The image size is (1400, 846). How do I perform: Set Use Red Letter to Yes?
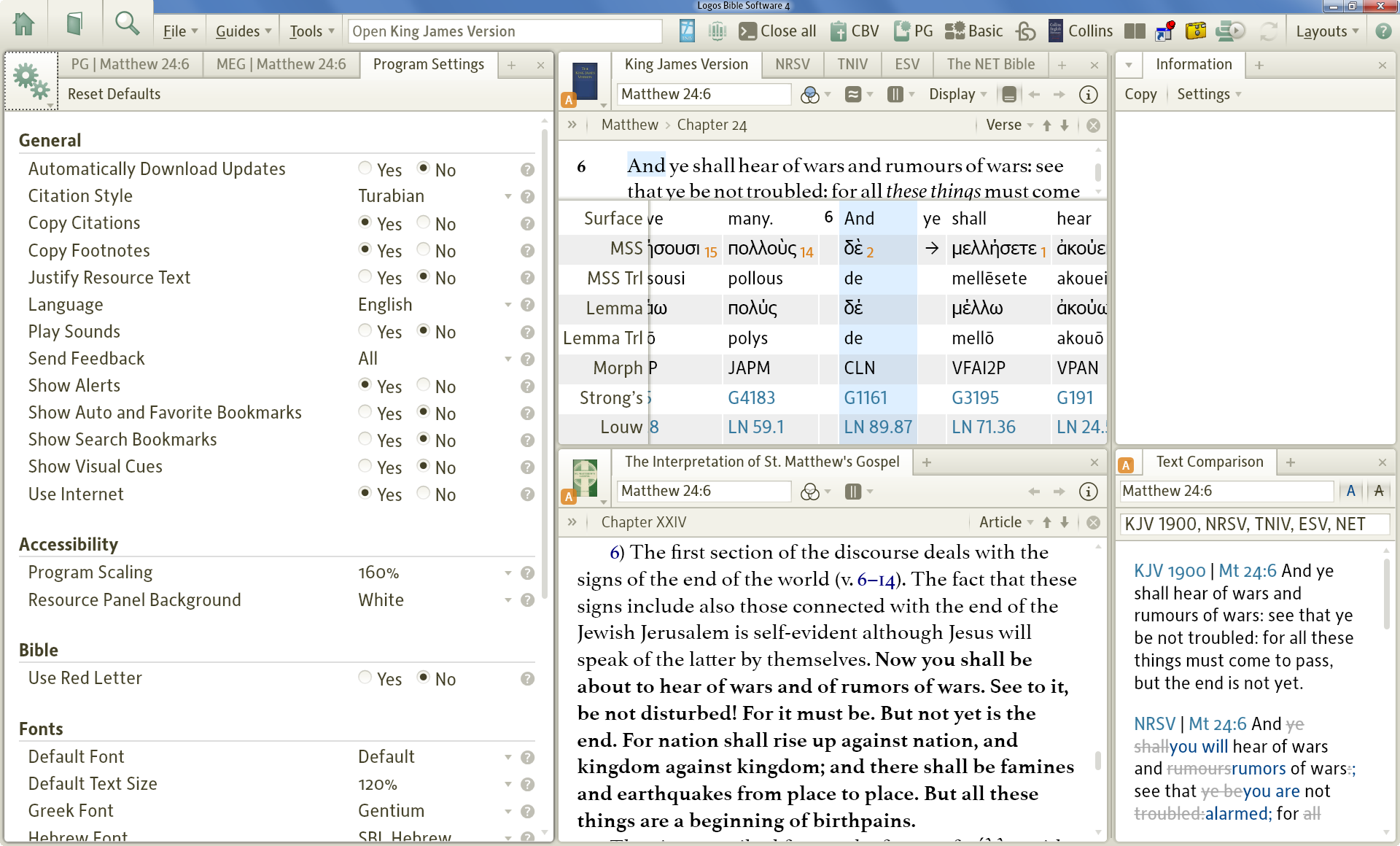pyautogui.click(x=365, y=677)
